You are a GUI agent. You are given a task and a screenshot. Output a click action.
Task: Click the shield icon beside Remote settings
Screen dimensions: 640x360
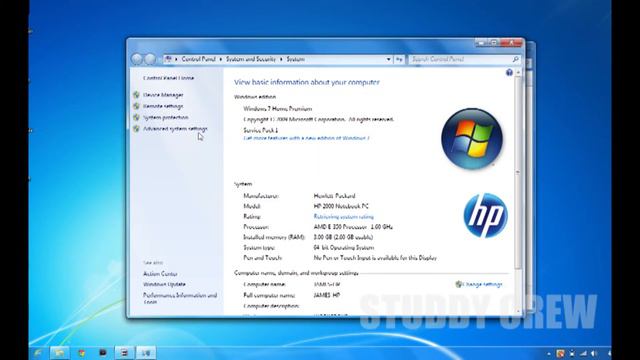pyautogui.click(x=136, y=106)
